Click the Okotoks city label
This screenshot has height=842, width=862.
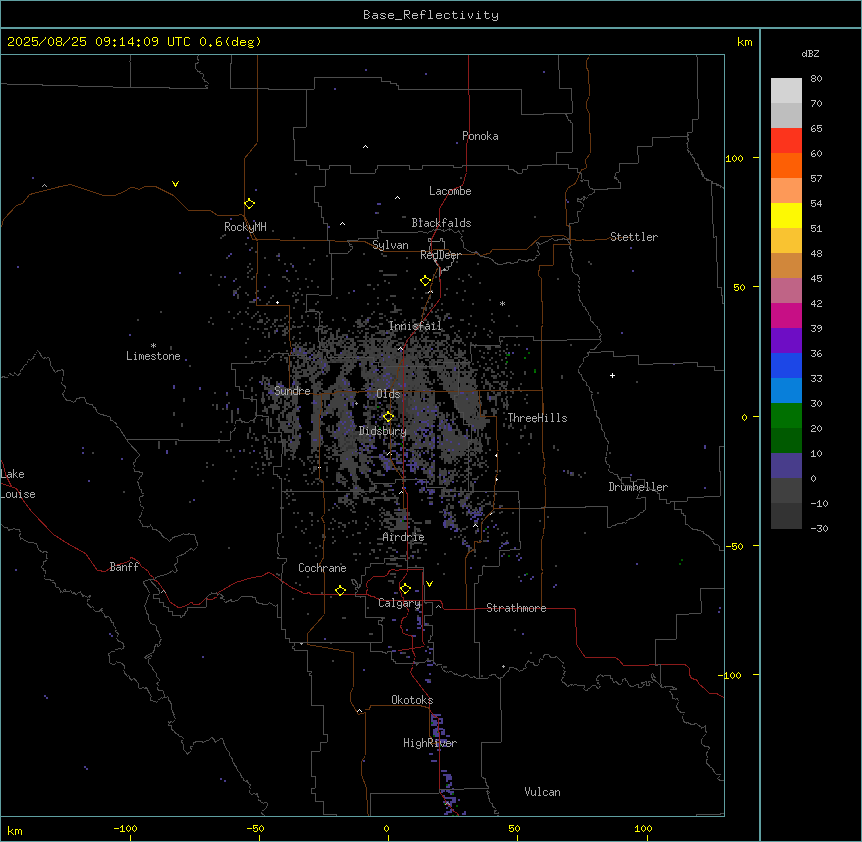coord(412,700)
